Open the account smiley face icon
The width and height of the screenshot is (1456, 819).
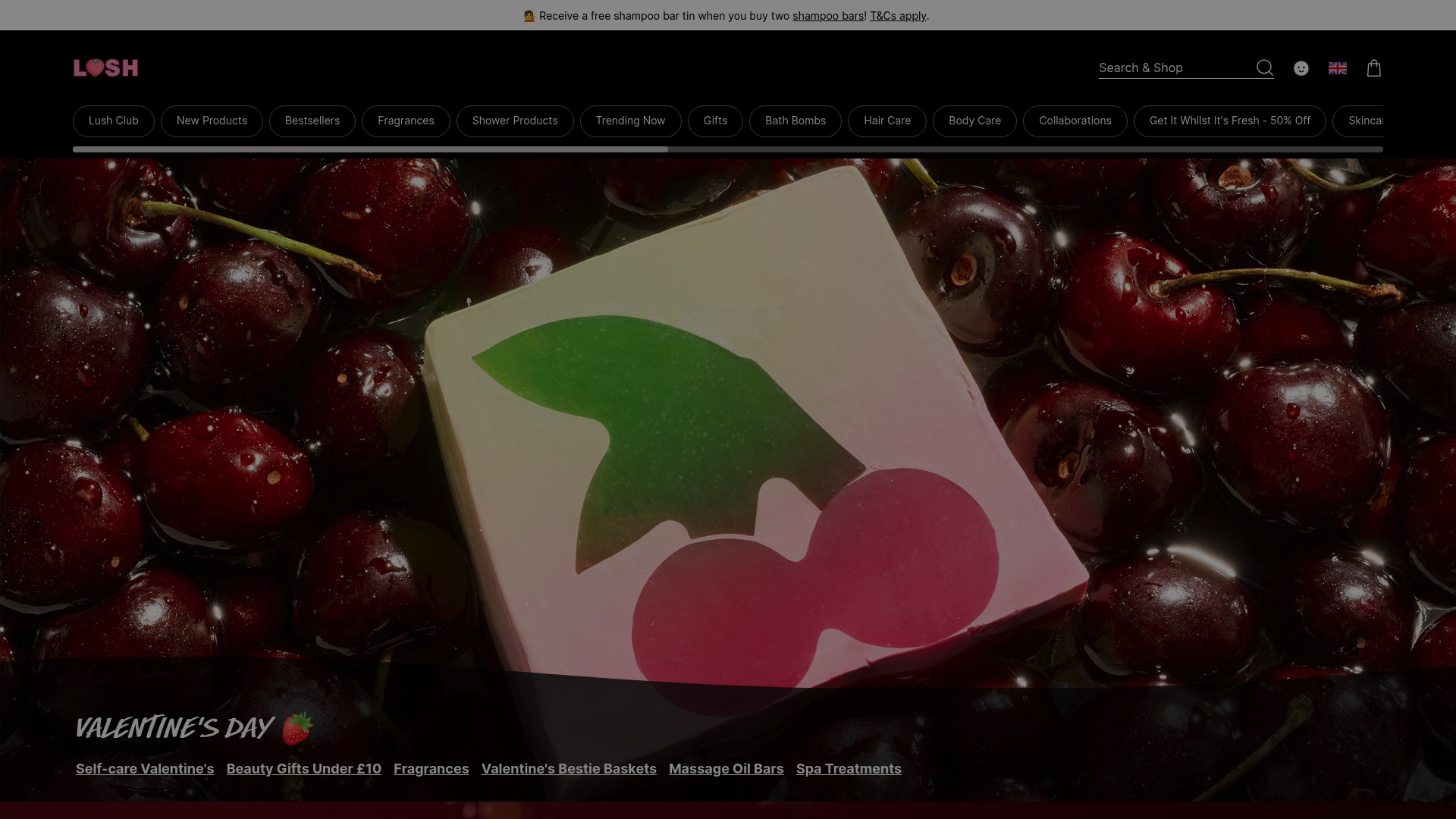point(1301,68)
